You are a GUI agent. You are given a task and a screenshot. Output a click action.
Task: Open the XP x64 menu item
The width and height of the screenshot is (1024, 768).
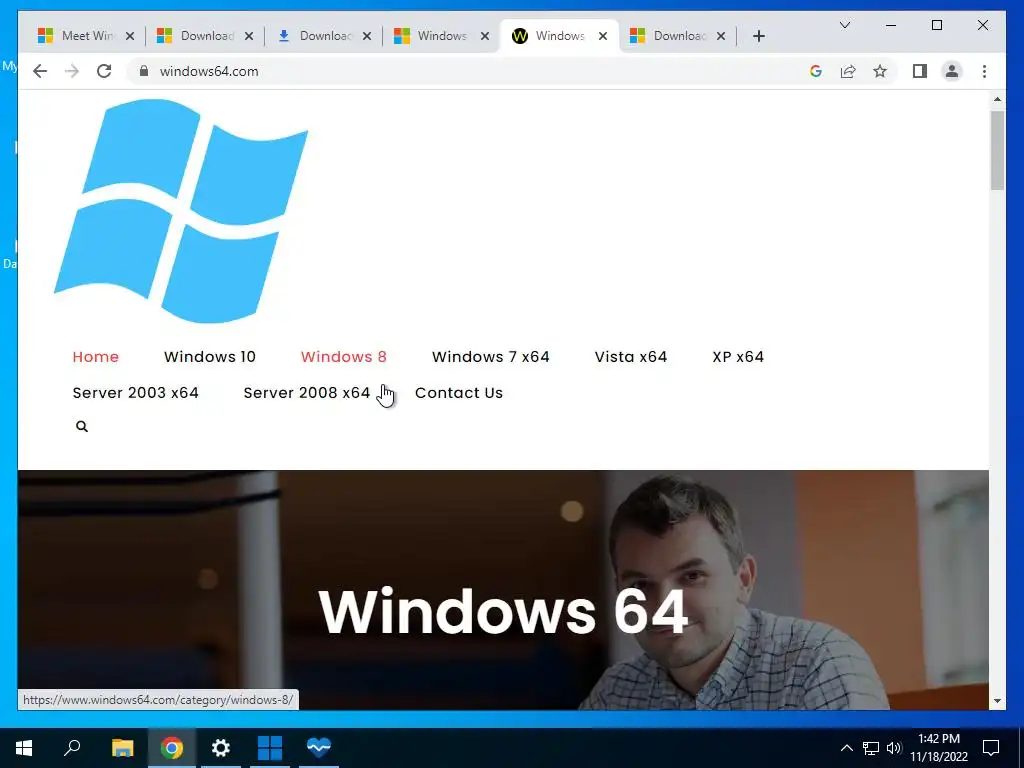(738, 357)
